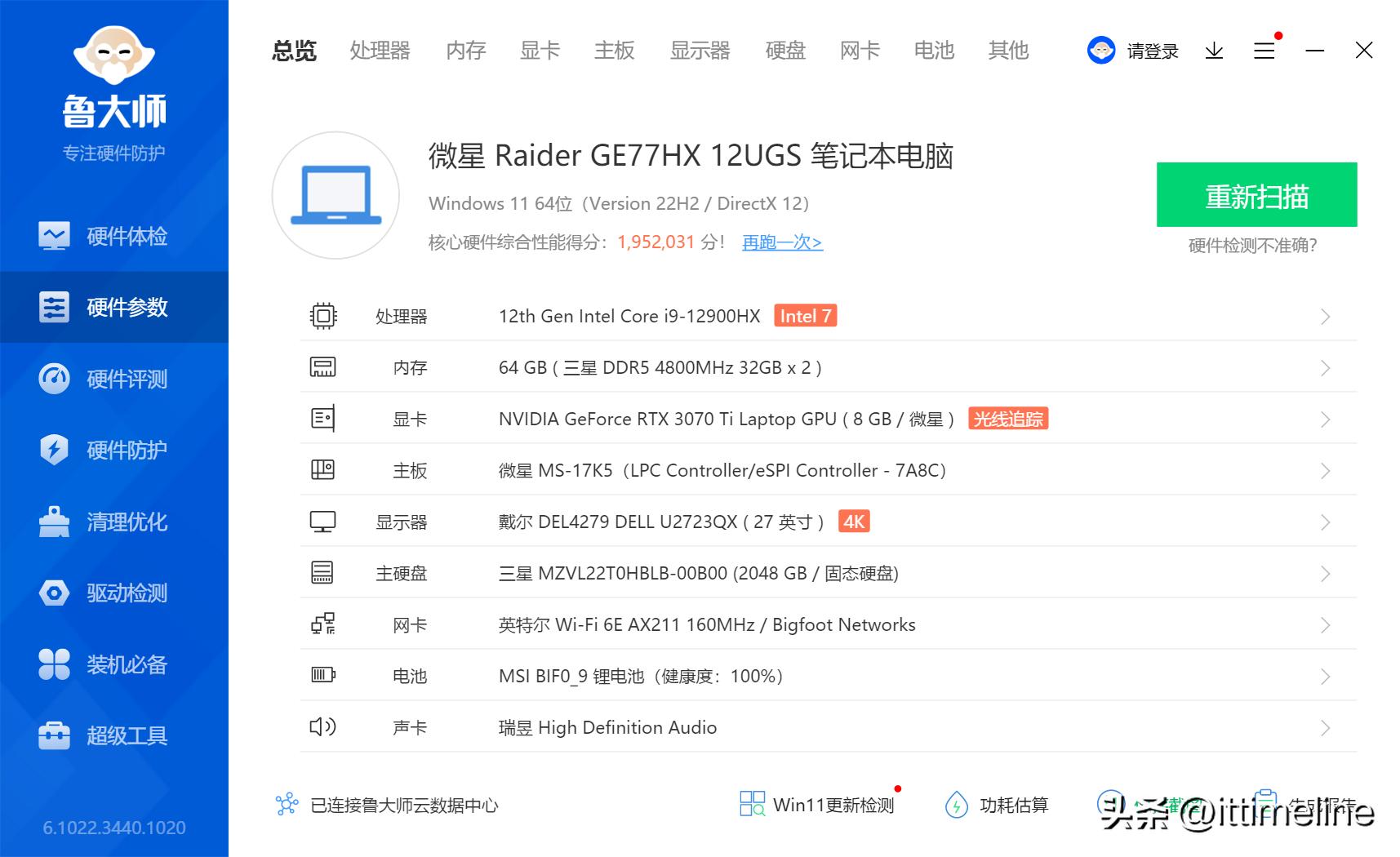The height and width of the screenshot is (857, 1400).
Task: Expand the 网卡 row chevron
Action: [1325, 625]
